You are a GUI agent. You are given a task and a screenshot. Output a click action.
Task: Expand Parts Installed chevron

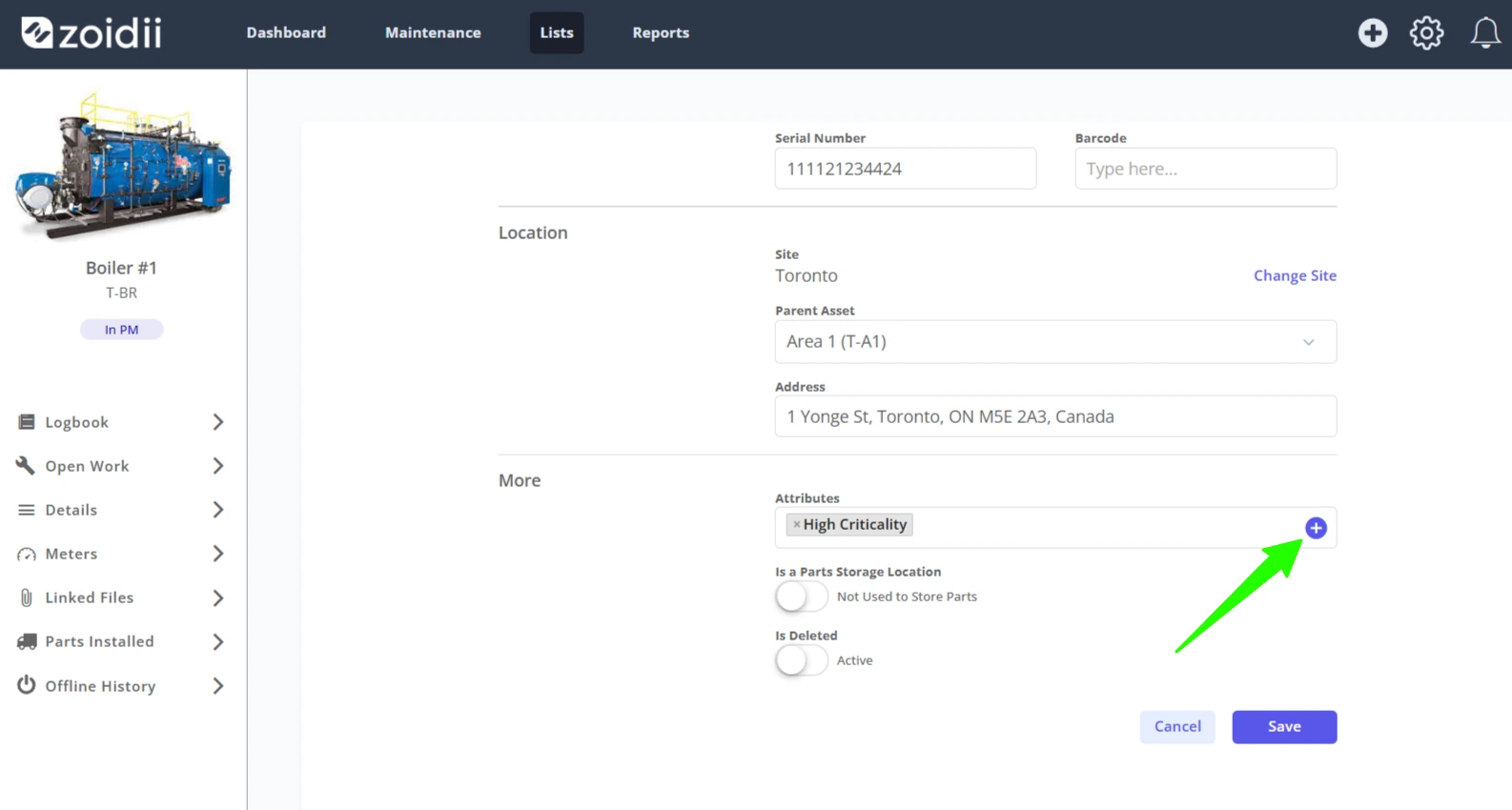point(218,641)
